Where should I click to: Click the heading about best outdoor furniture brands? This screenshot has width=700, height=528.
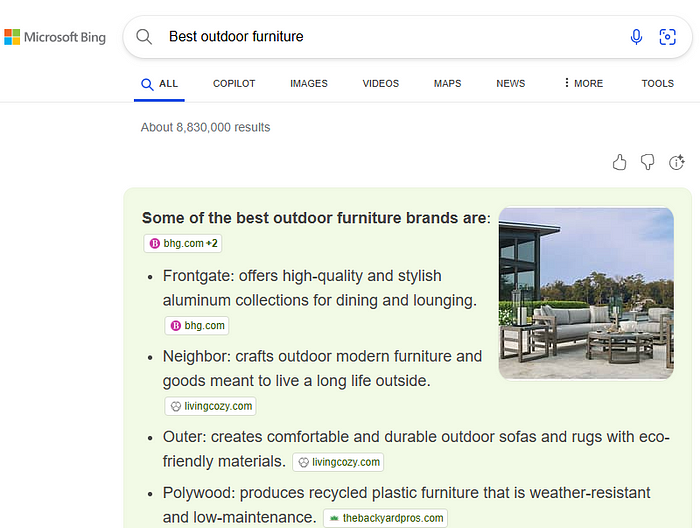(x=316, y=218)
